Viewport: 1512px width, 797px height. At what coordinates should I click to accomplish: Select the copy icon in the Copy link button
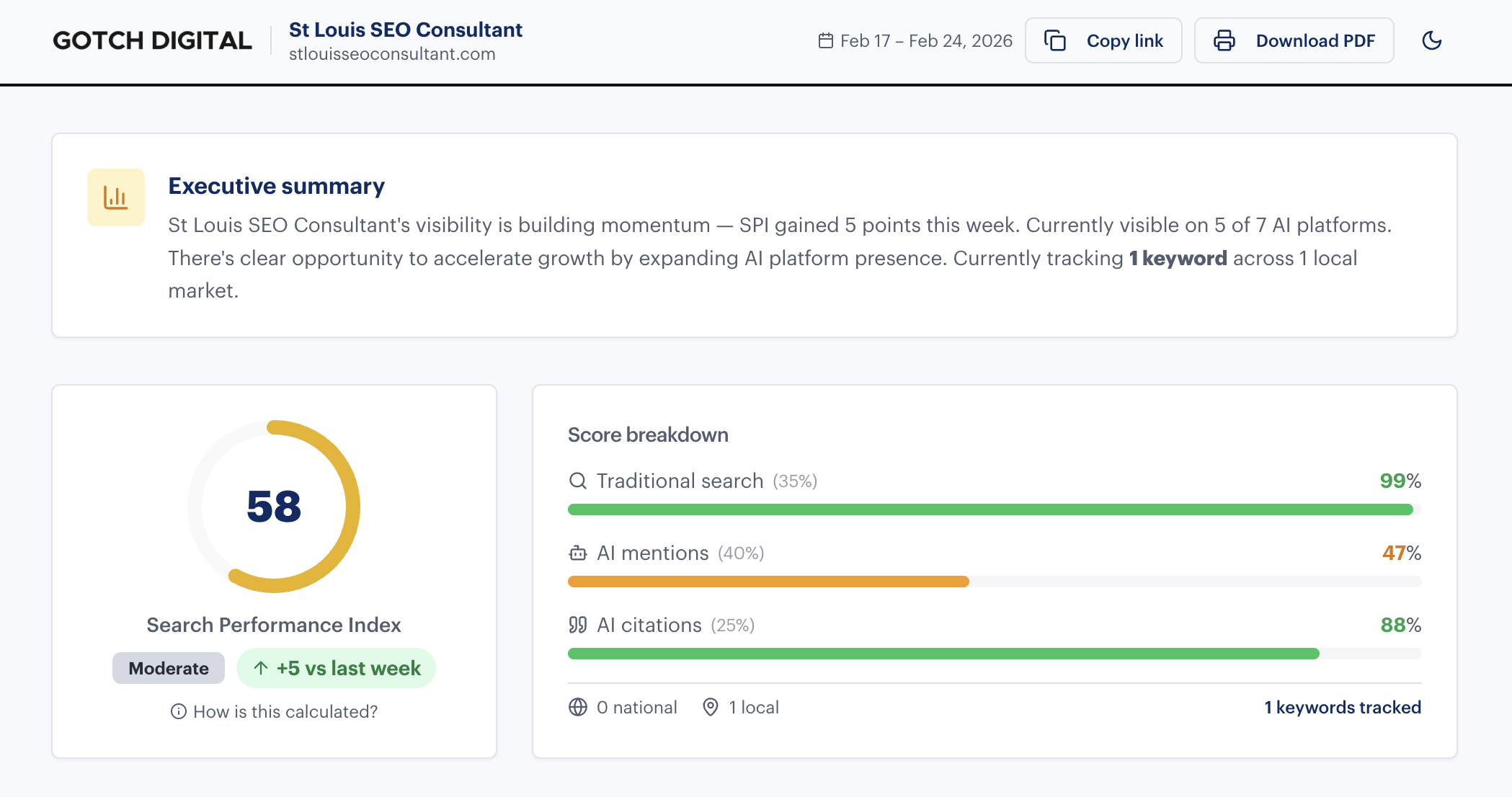click(x=1055, y=40)
